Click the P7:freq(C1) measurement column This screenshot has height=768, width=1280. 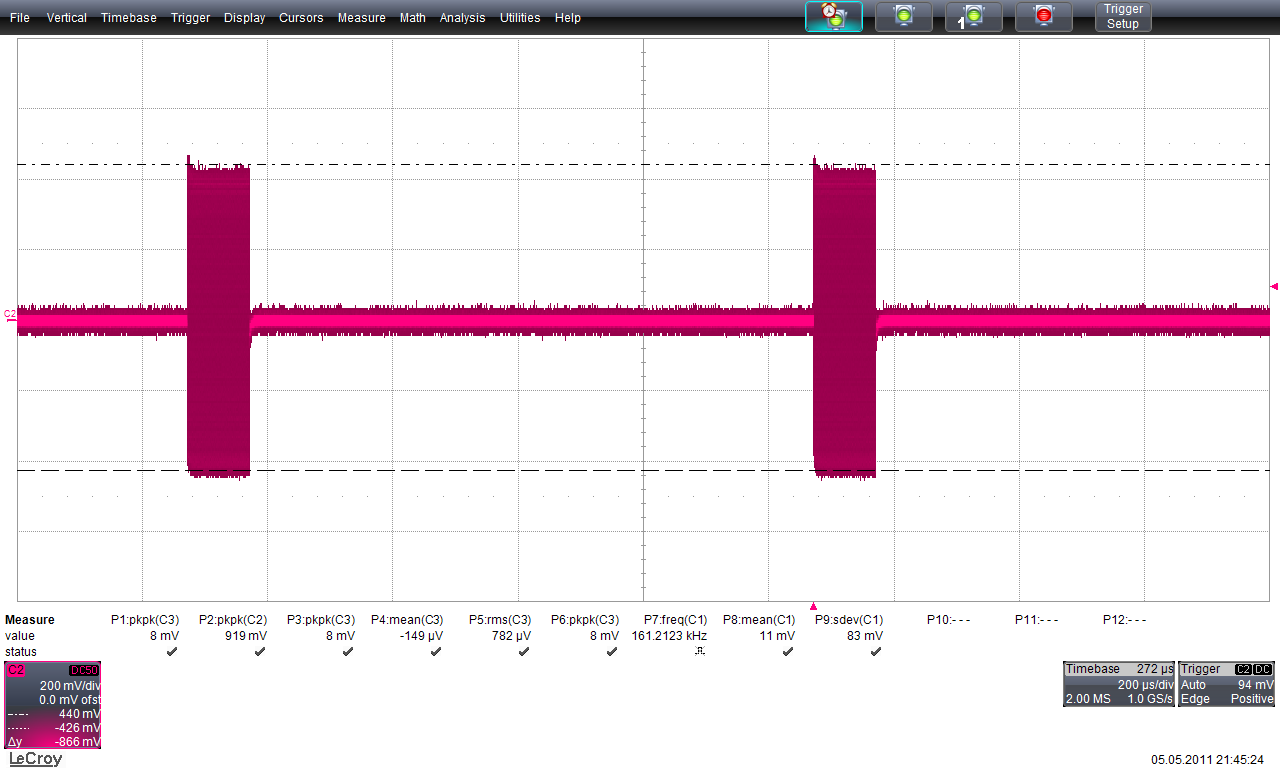(675, 635)
